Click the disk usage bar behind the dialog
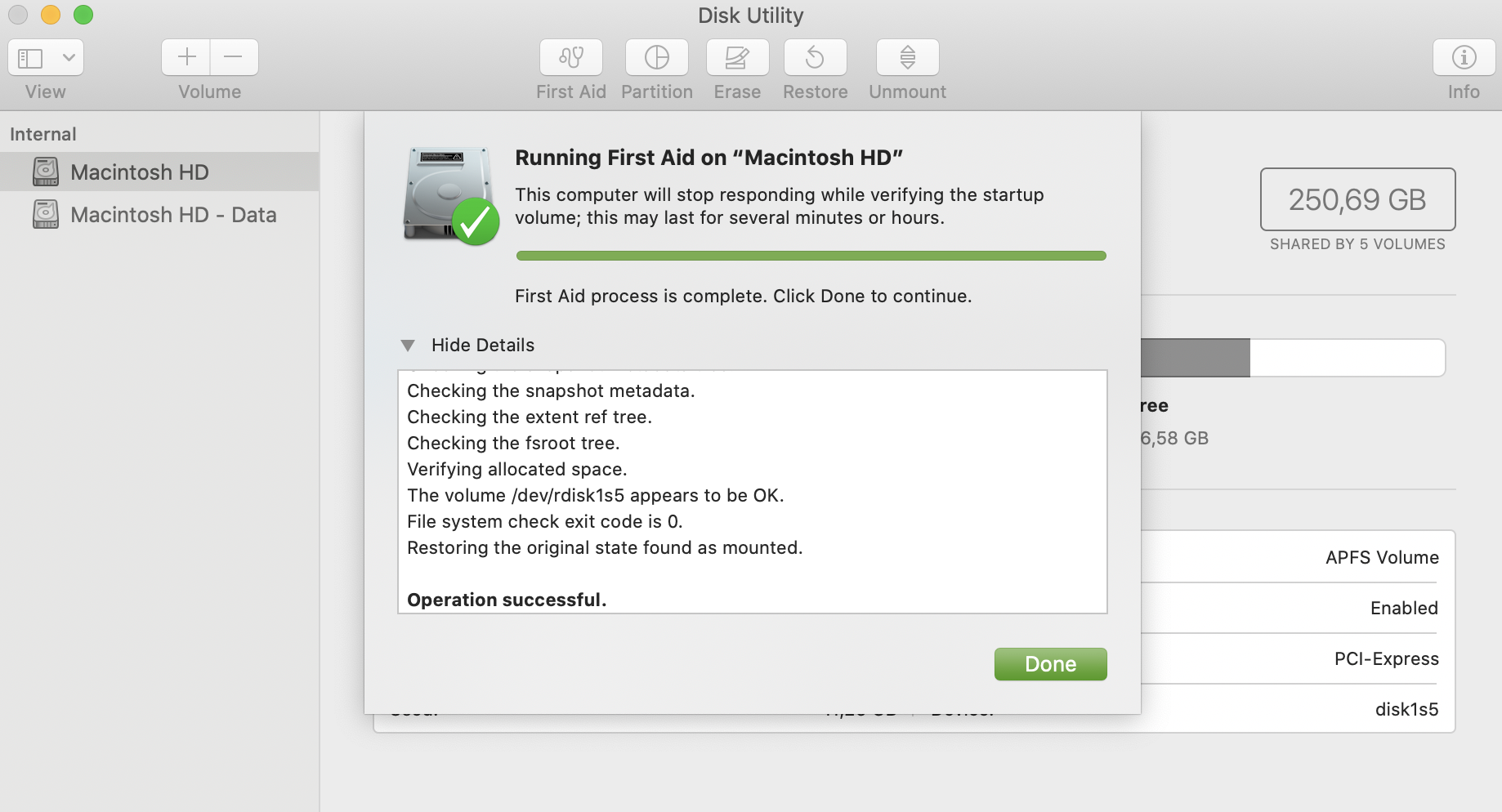The width and height of the screenshot is (1502, 812). (1293, 358)
